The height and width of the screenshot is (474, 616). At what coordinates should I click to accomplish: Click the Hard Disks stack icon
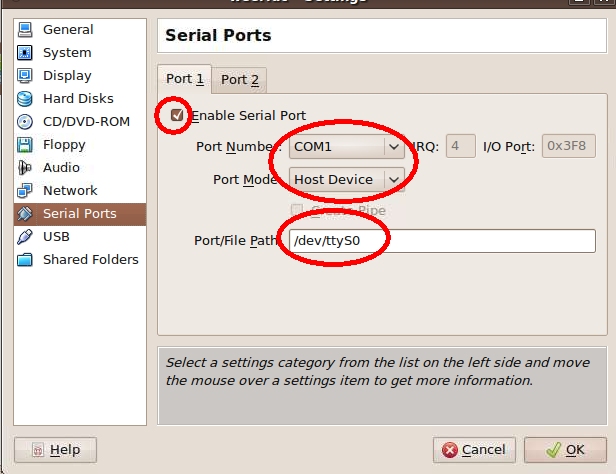pyautogui.click(x=25, y=99)
